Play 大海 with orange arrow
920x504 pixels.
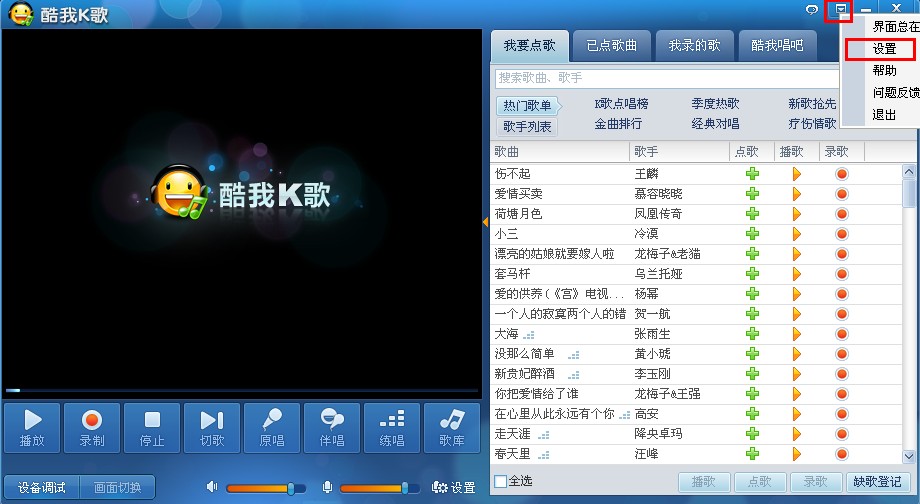(x=797, y=334)
